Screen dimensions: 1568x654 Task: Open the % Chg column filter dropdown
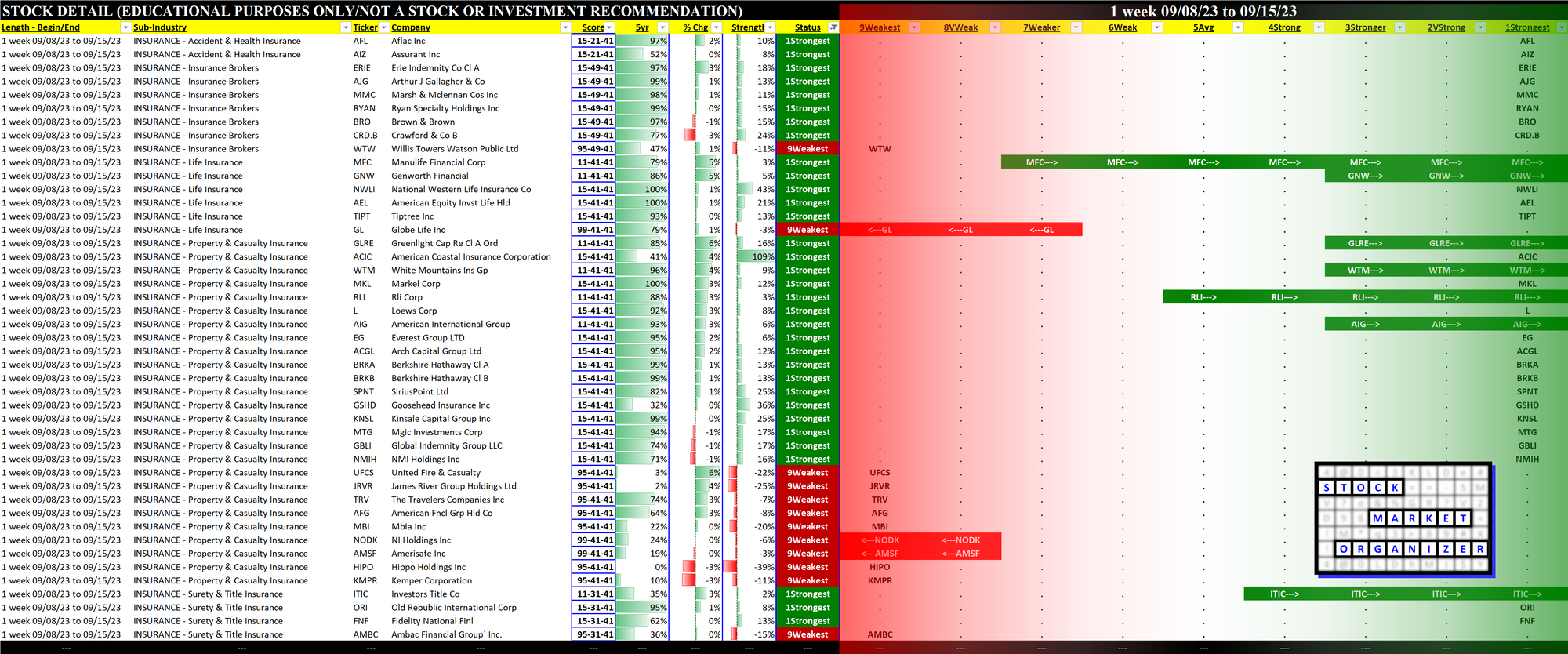click(716, 27)
